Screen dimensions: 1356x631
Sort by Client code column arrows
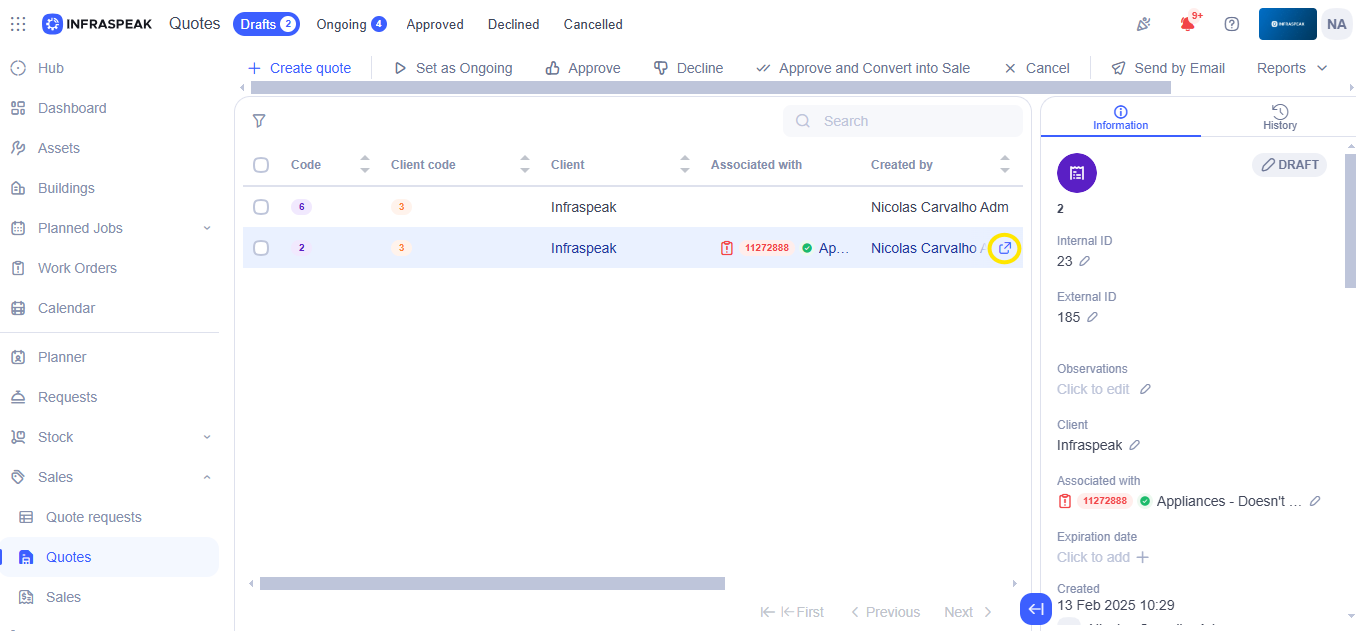(525, 165)
